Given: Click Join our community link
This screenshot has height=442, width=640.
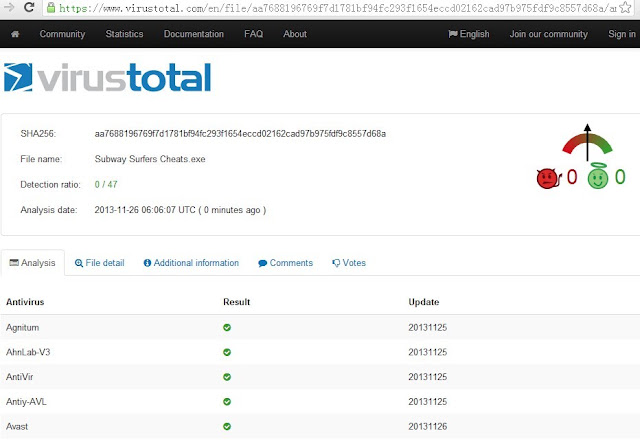Looking at the screenshot, I should (x=549, y=34).
